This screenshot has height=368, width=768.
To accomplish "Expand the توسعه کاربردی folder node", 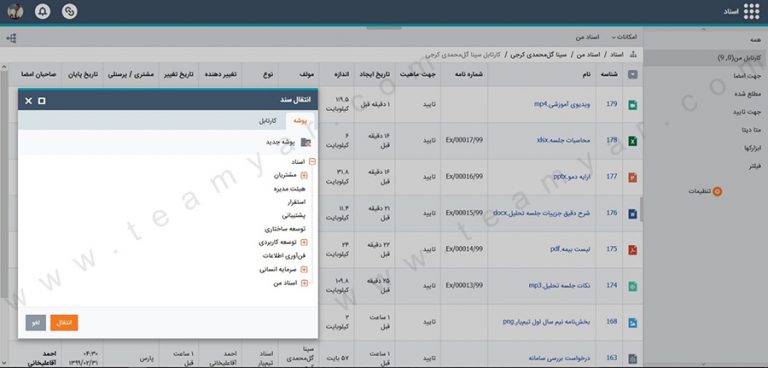I will 304,242.
